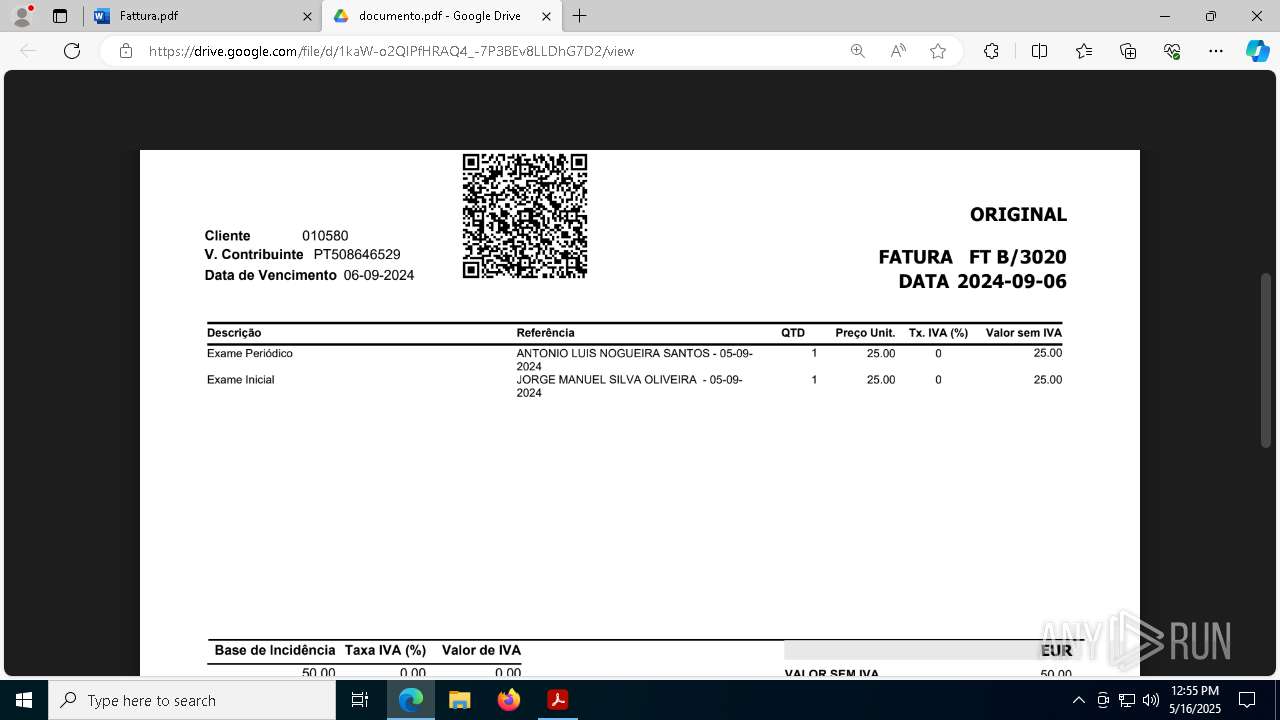
Task: Select client number 010580
Action: click(x=325, y=236)
